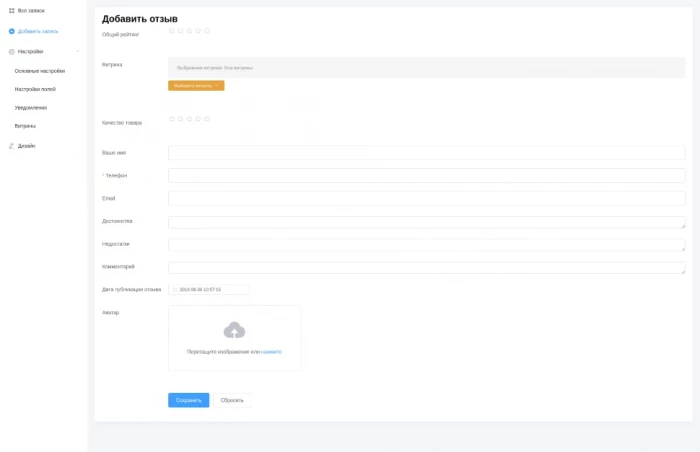Set Общий рейтинг to five stars
Viewport: 700px width, 452px height.
[x=207, y=31]
